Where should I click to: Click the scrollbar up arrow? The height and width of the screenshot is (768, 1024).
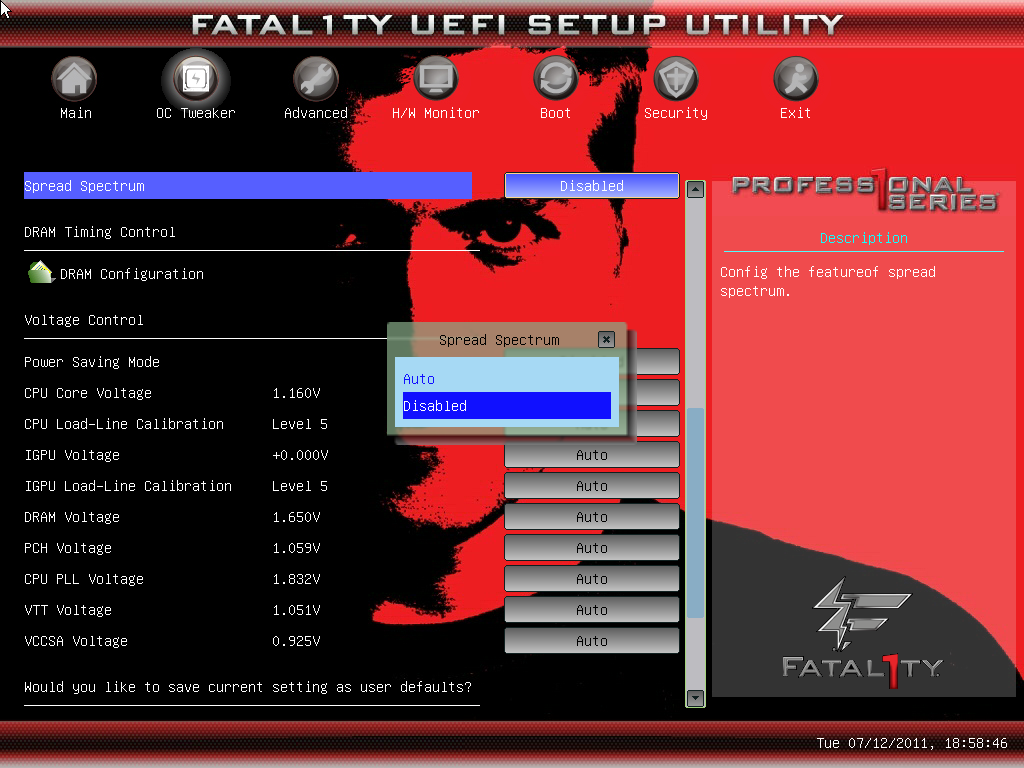click(695, 189)
